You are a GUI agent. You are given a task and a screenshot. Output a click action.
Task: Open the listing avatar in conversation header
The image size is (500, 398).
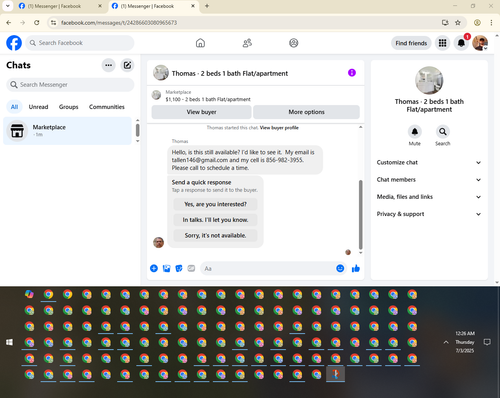pos(161,73)
